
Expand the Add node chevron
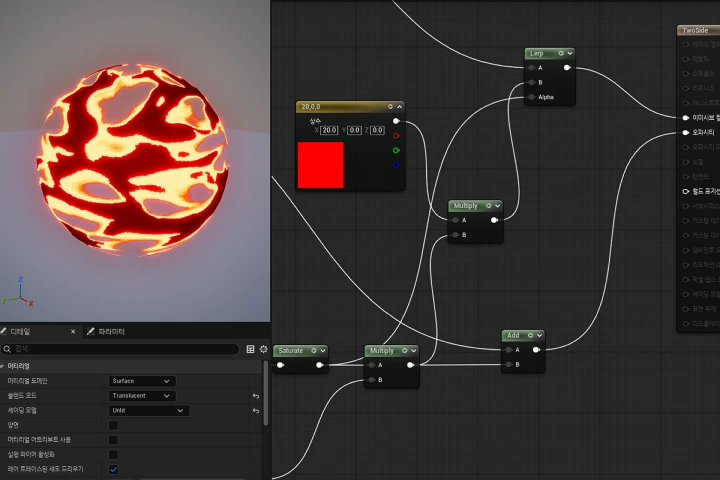(x=539, y=335)
